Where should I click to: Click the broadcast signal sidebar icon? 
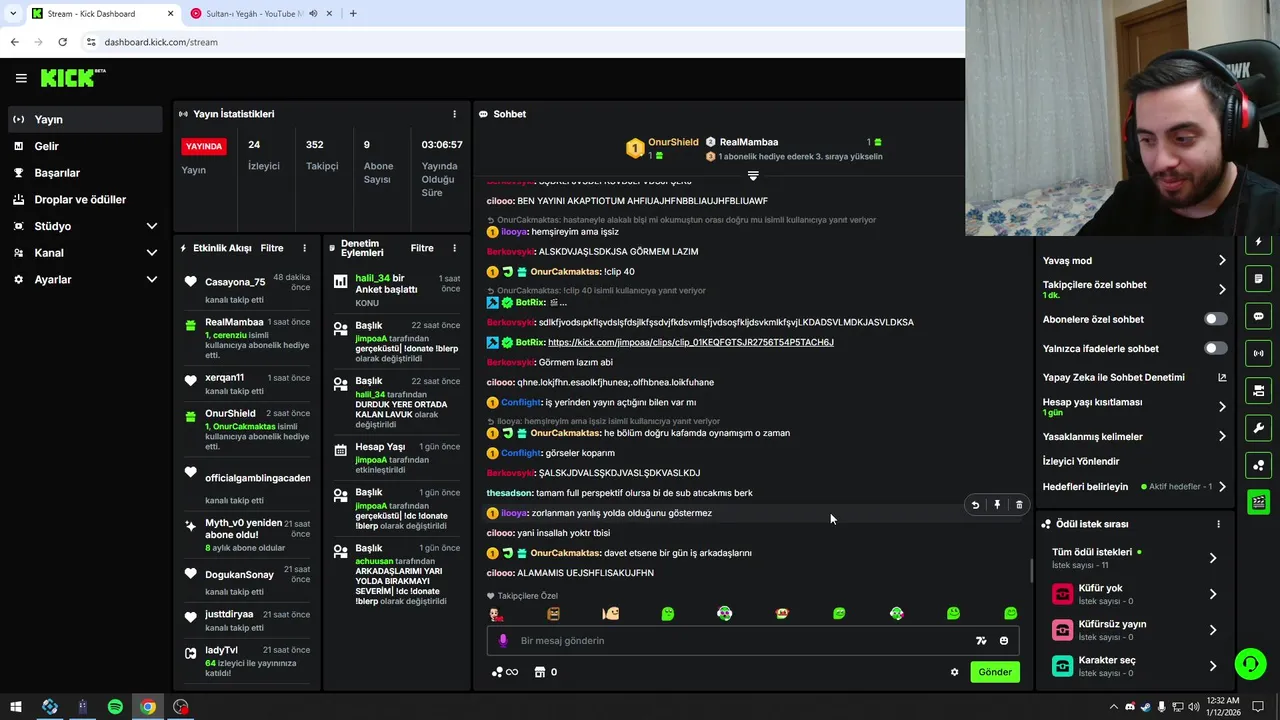coord(1259,353)
